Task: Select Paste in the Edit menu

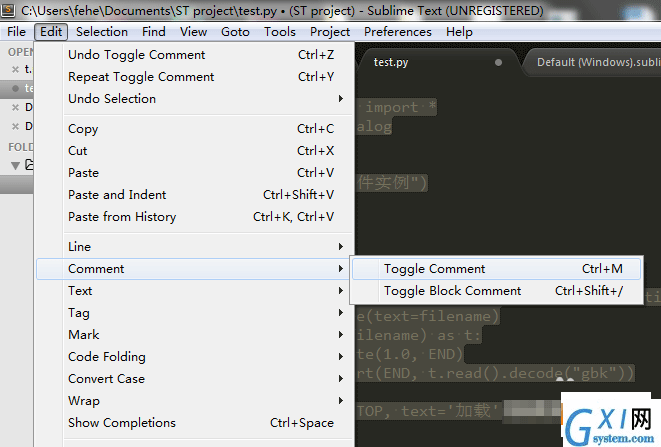Action: coord(194,172)
